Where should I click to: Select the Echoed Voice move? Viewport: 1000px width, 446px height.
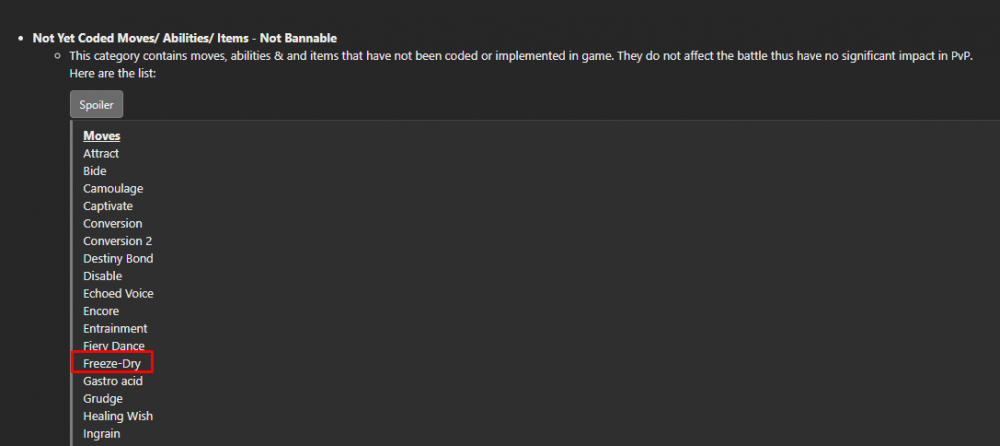pos(118,293)
